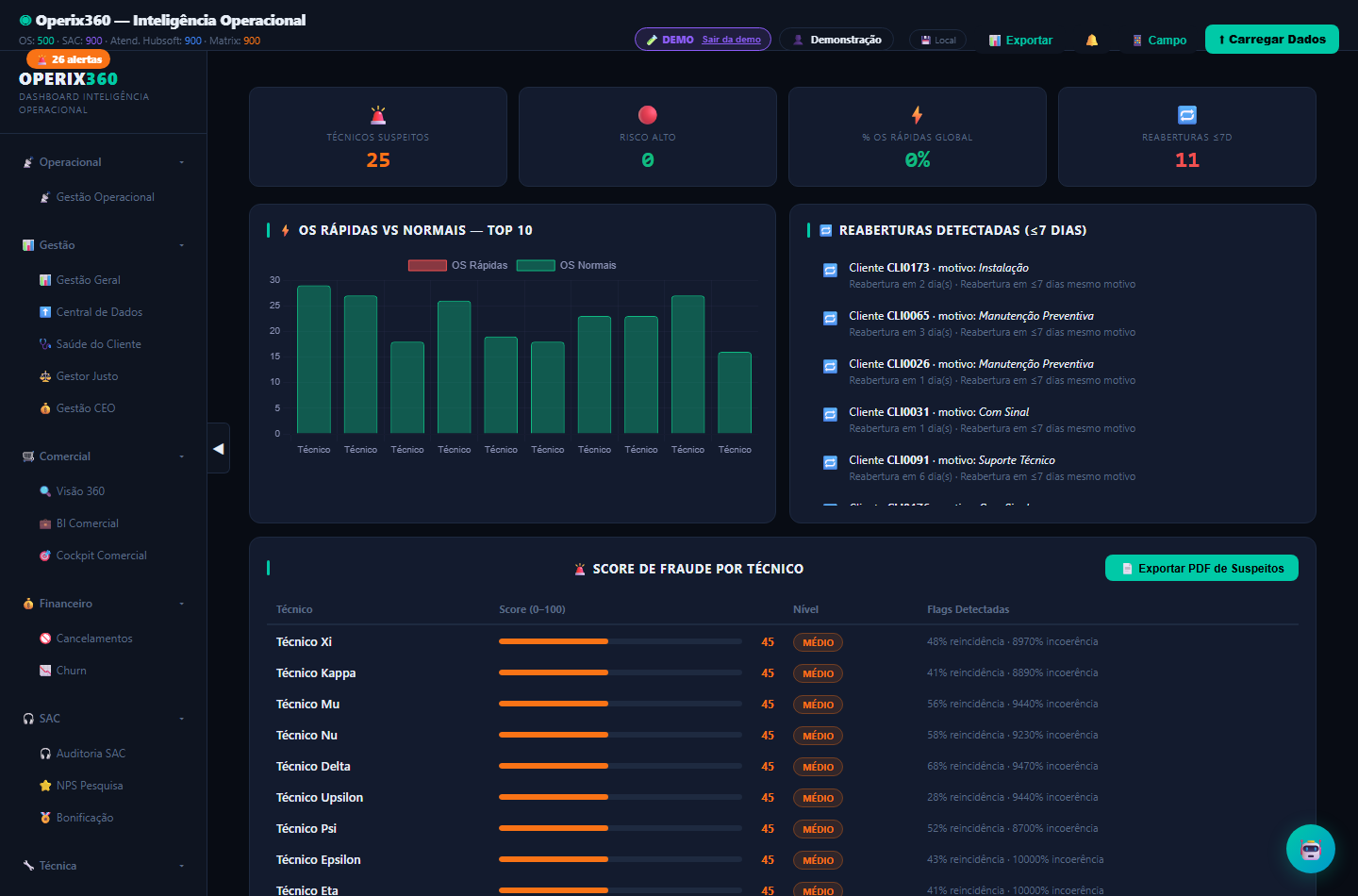
Task: Click the reopen icon beside Cliente CLI0173
Action: 830,270
